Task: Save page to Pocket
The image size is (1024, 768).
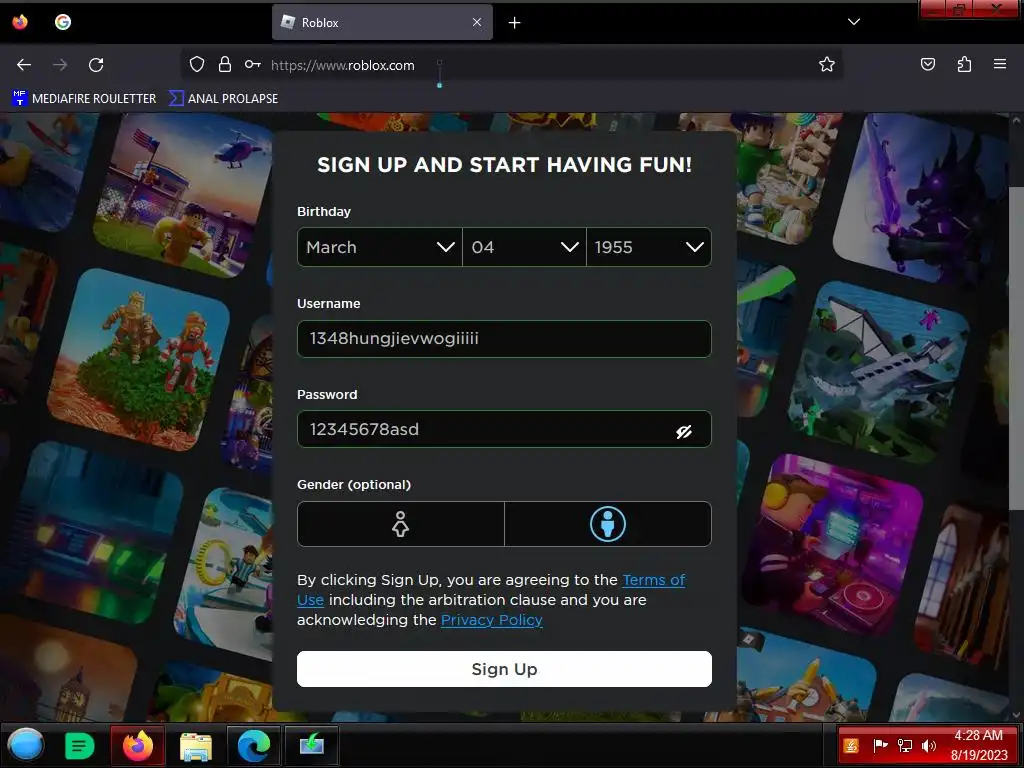Action: [928, 65]
